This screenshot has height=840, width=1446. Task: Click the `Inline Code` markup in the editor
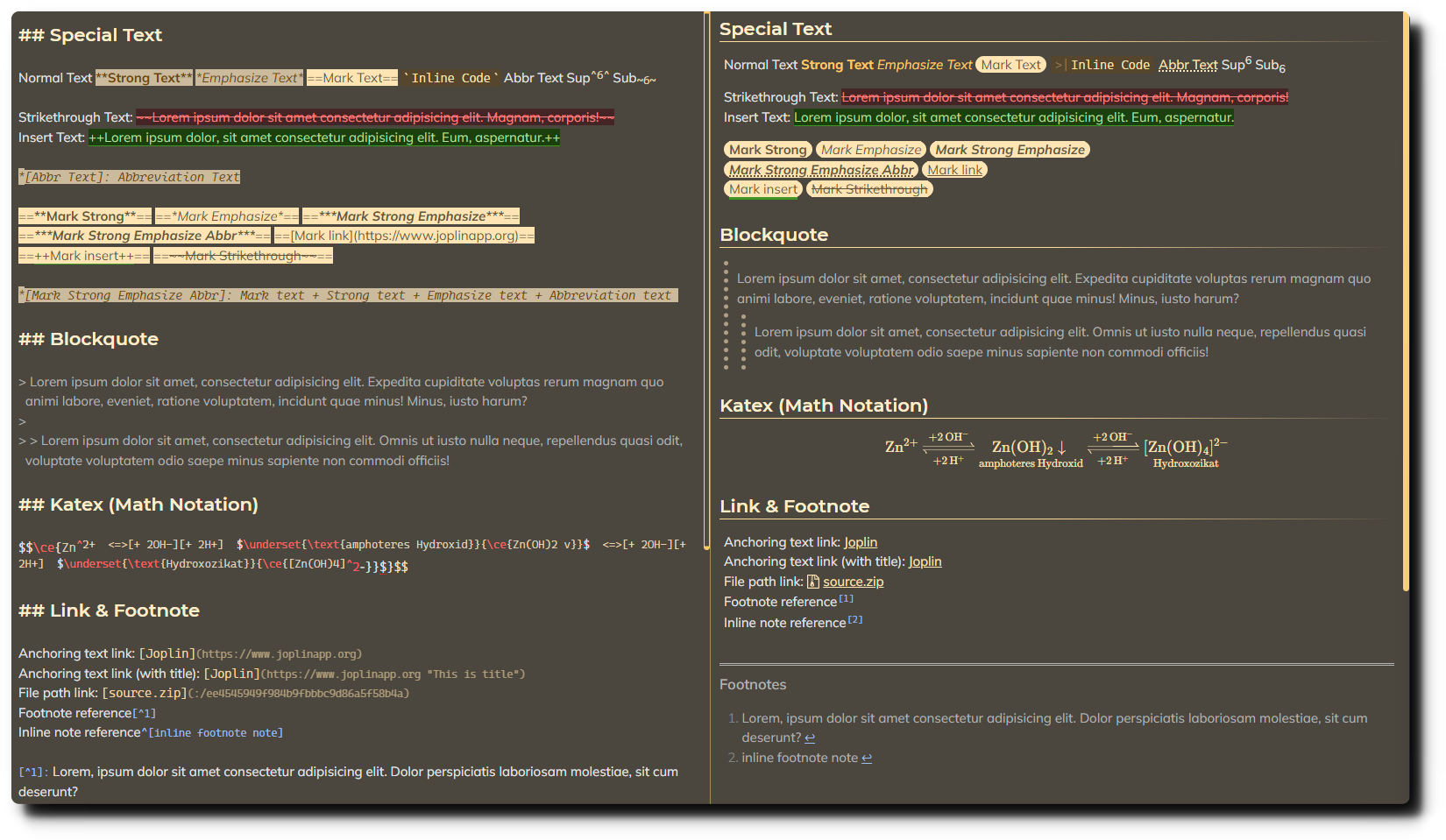click(x=451, y=78)
